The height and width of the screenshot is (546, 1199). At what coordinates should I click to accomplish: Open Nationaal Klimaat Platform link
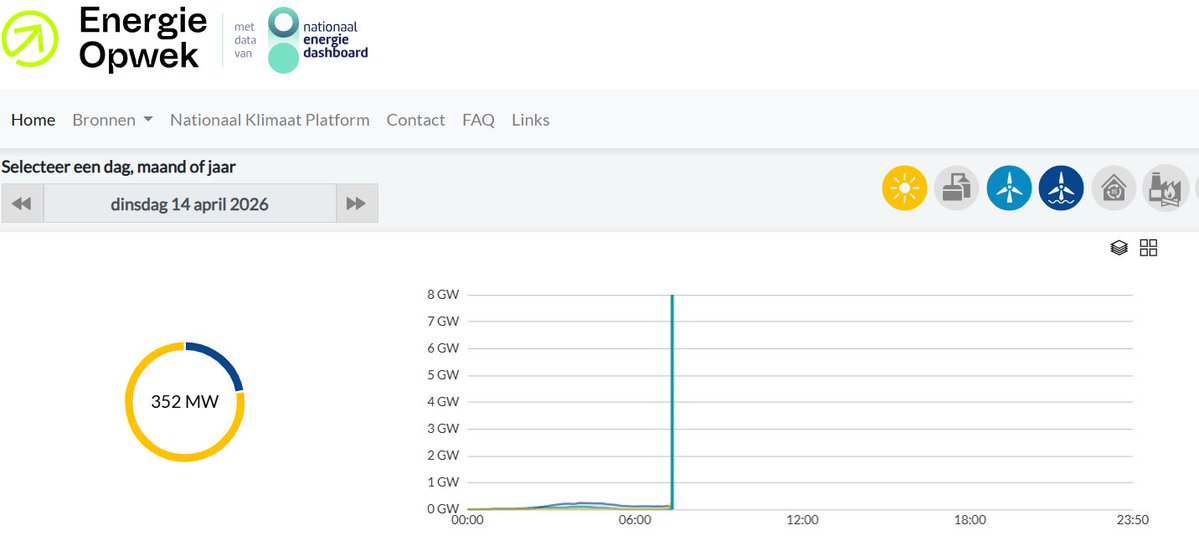[269, 120]
